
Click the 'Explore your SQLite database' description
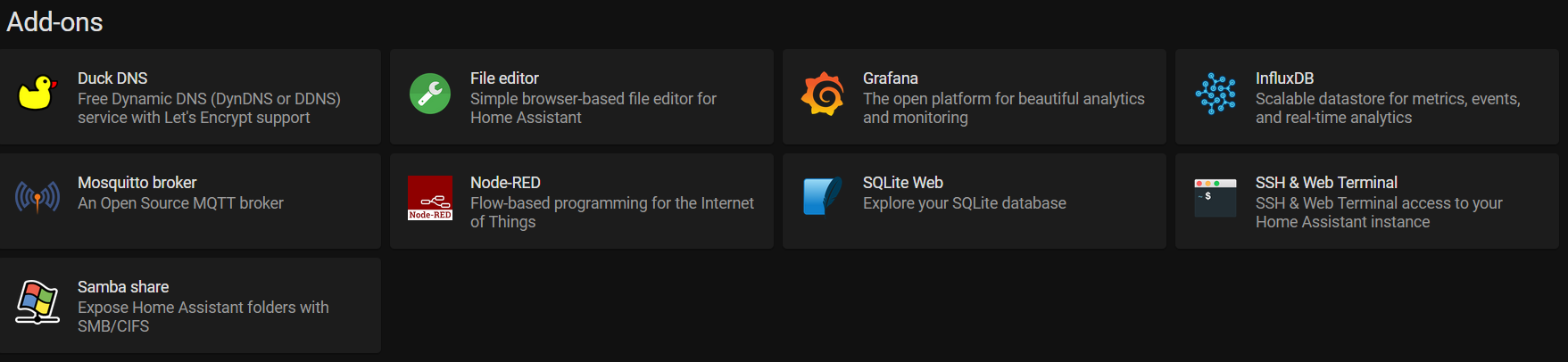(965, 203)
